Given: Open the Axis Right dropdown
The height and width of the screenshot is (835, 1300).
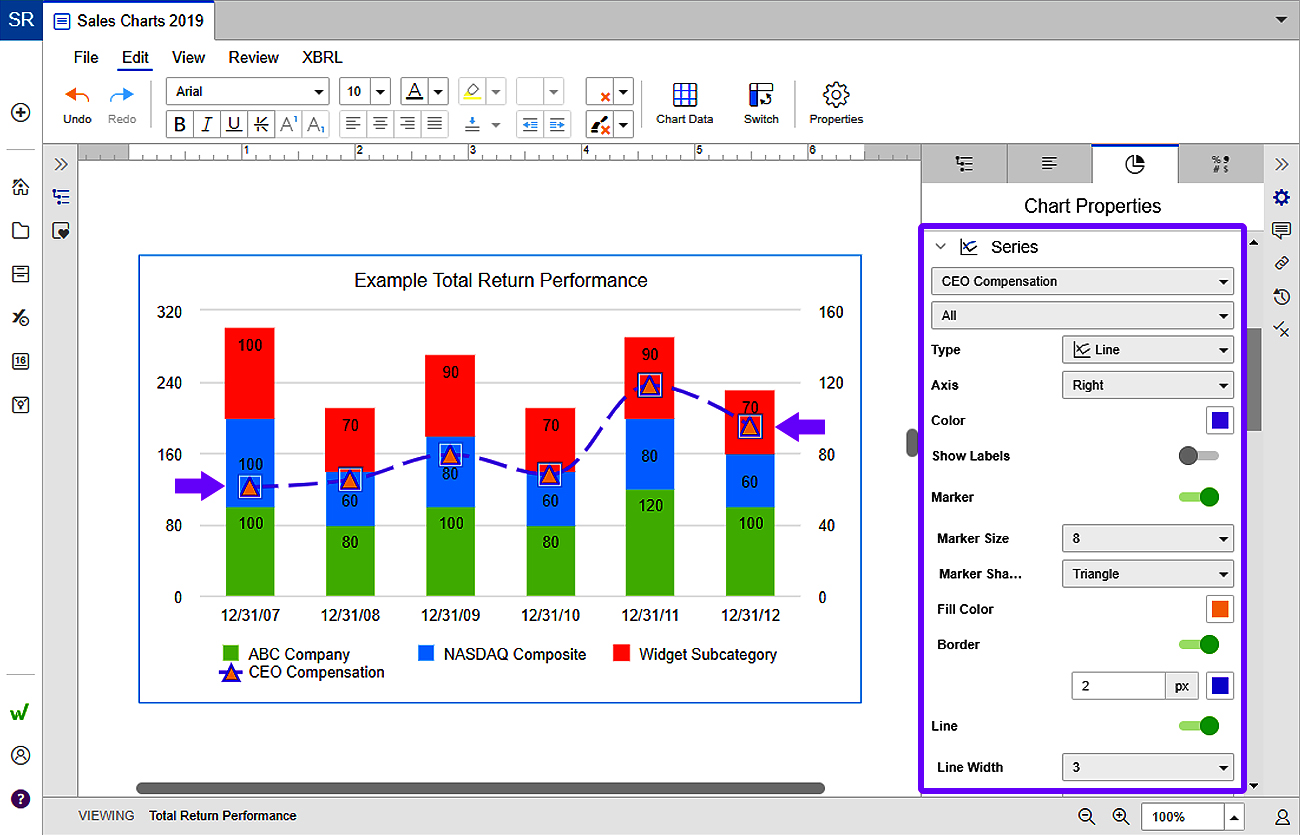Looking at the screenshot, I should click(1147, 385).
